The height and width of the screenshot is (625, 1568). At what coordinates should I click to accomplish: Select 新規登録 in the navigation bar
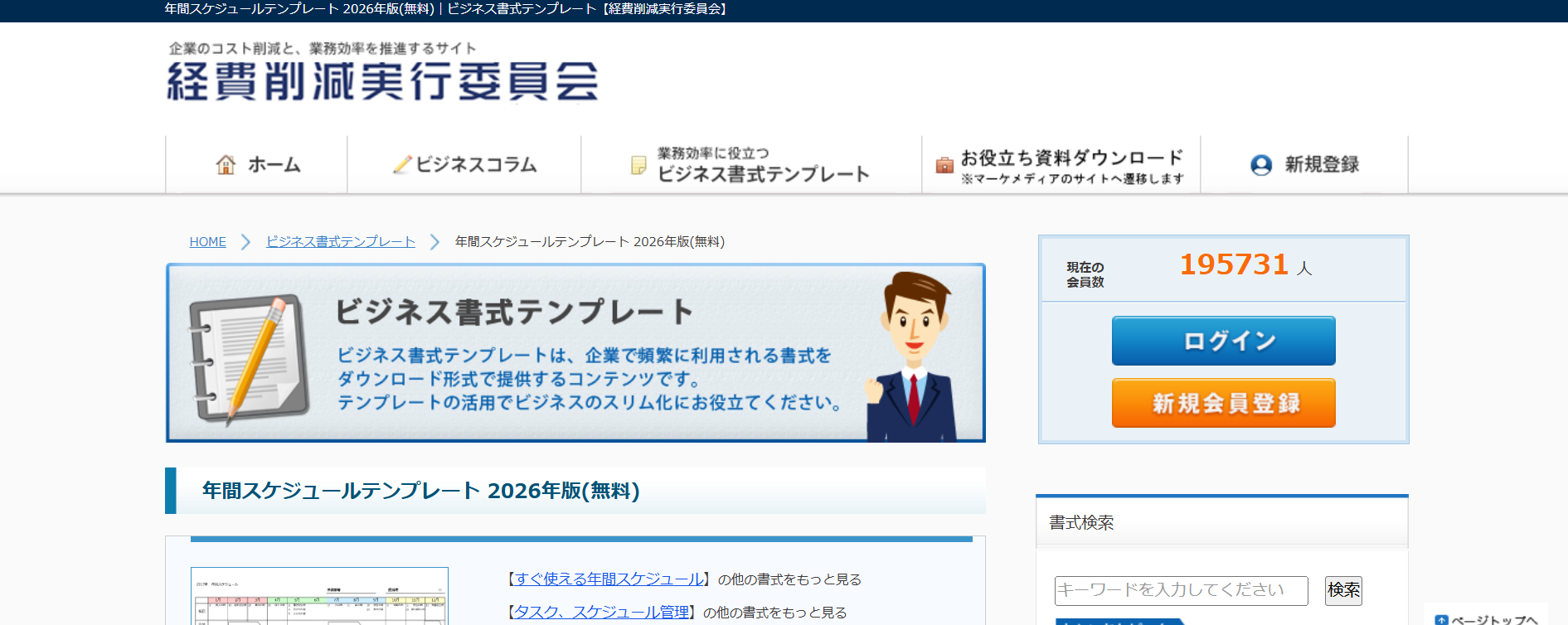point(1321,165)
